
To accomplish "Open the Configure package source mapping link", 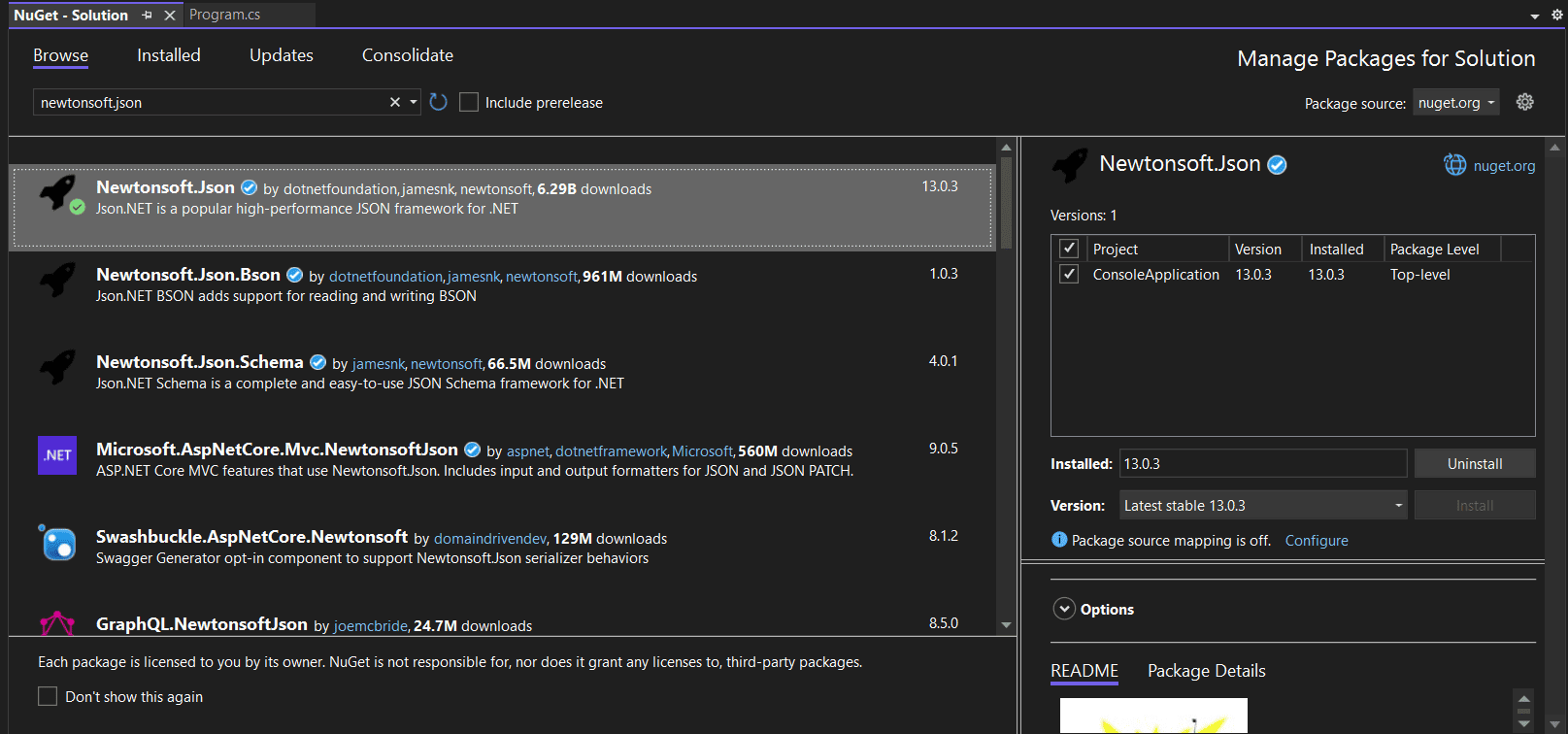I will (1317, 540).
